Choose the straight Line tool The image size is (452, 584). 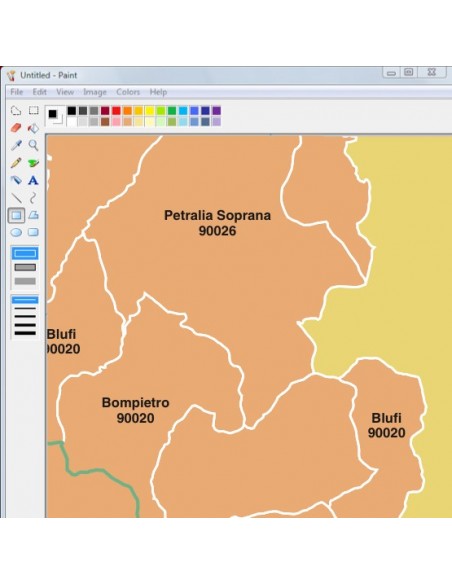click(x=16, y=198)
